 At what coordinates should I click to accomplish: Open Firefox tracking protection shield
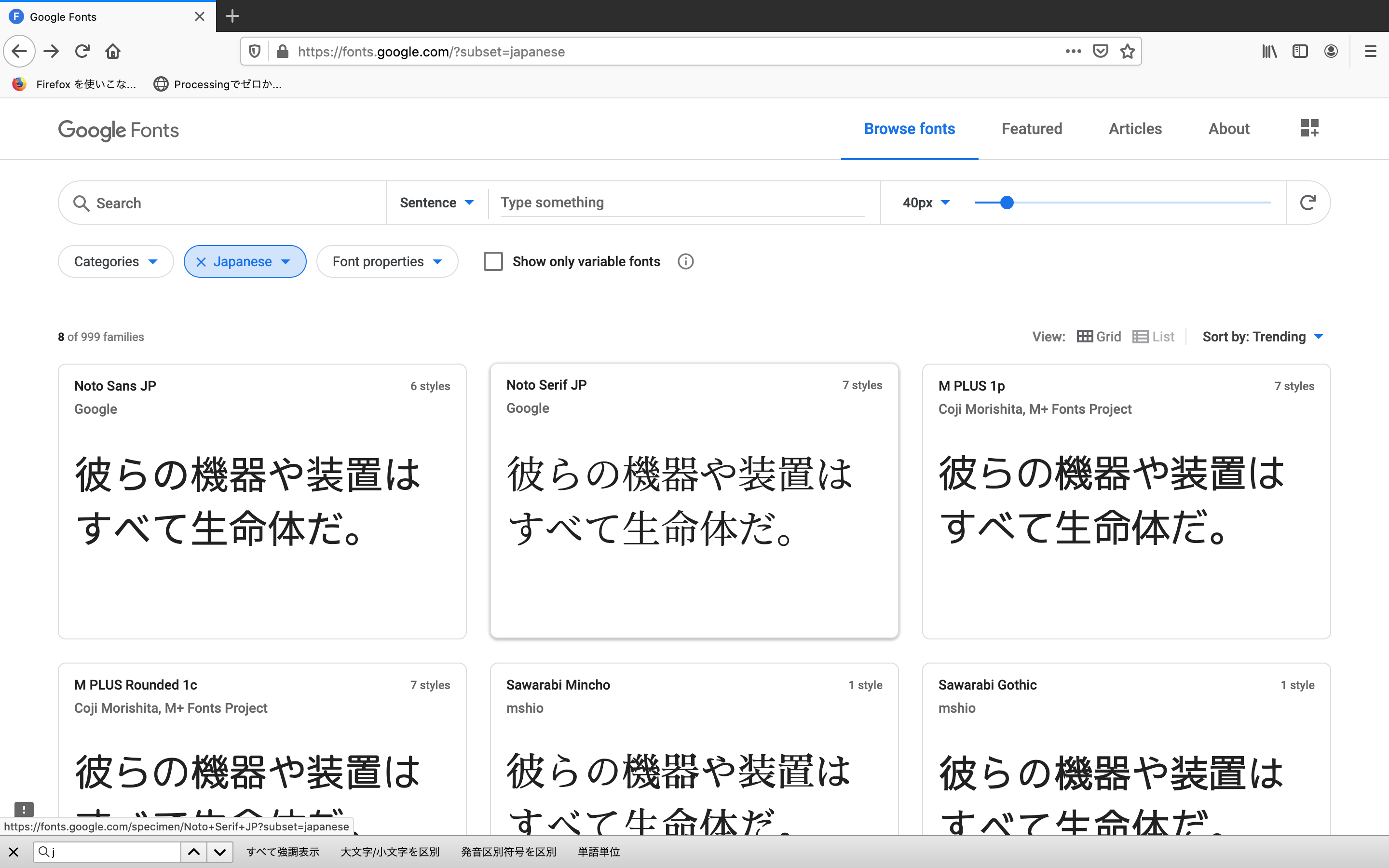tap(254, 51)
